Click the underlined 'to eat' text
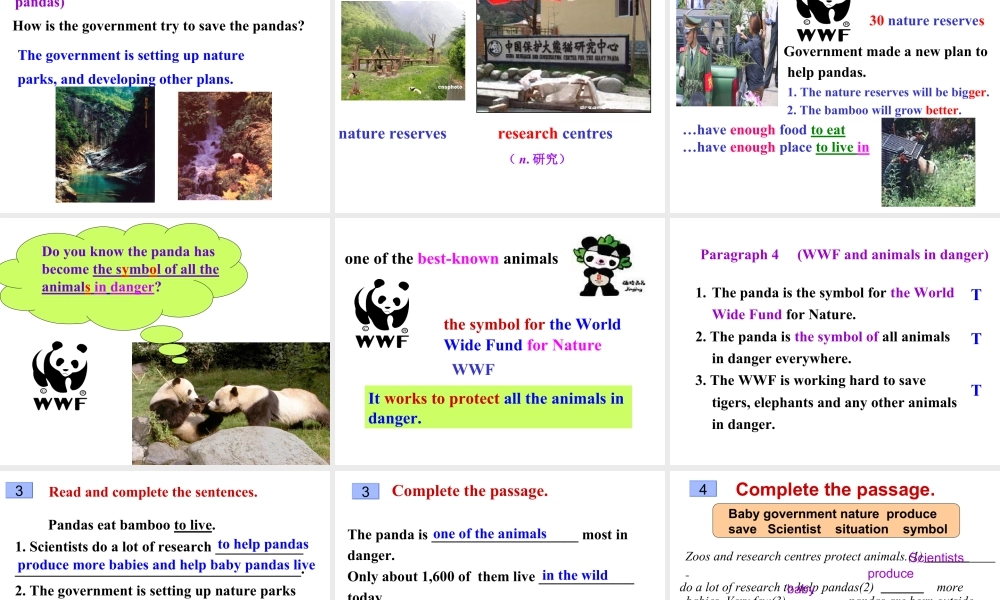1000x600 pixels. [828, 130]
